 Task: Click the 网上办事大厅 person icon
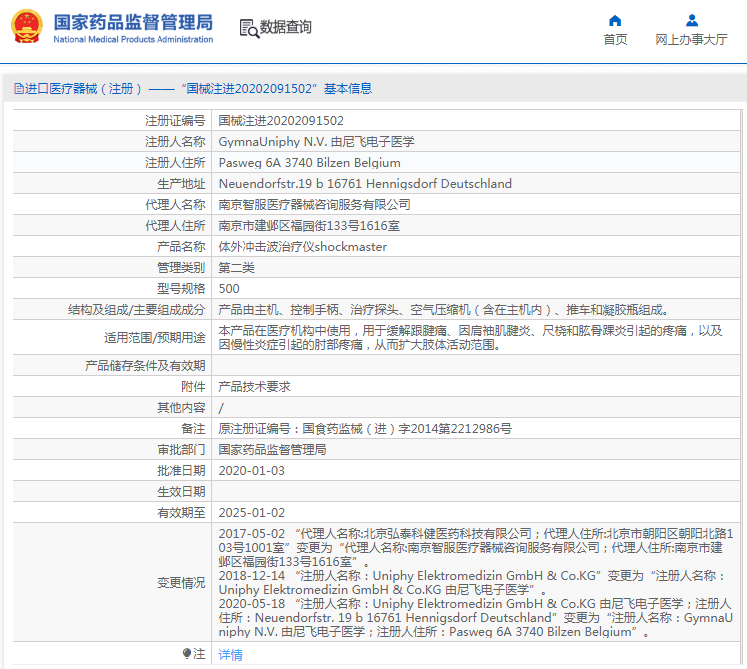(x=691, y=20)
